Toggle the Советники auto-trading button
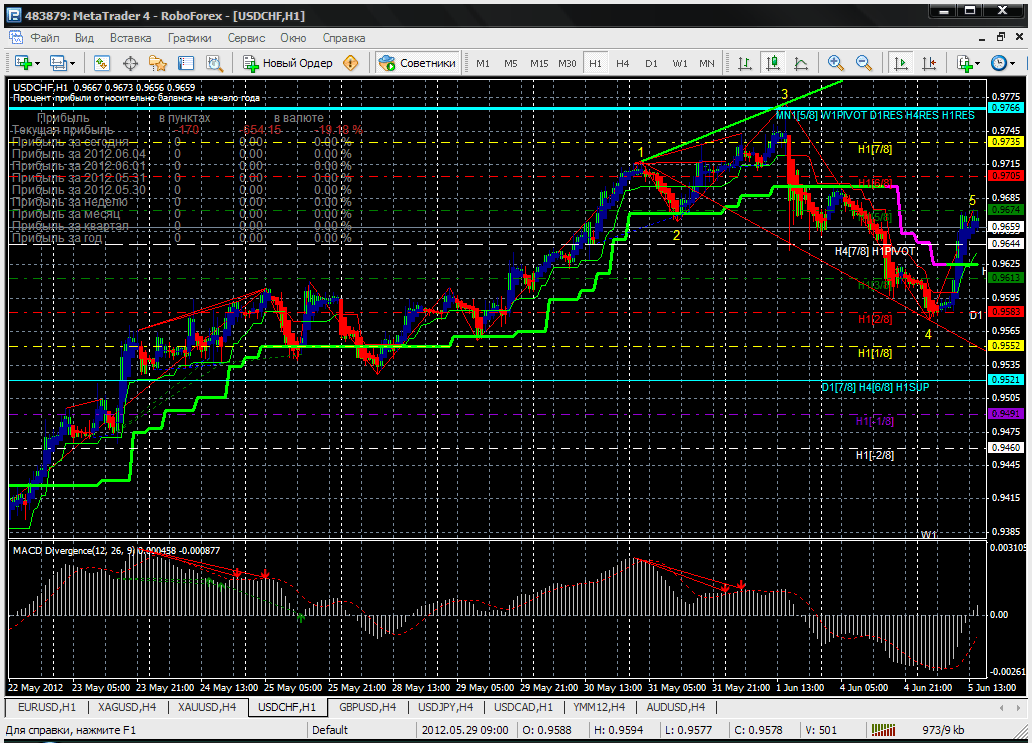Viewport: 1032px width, 743px height. point(418,63)
